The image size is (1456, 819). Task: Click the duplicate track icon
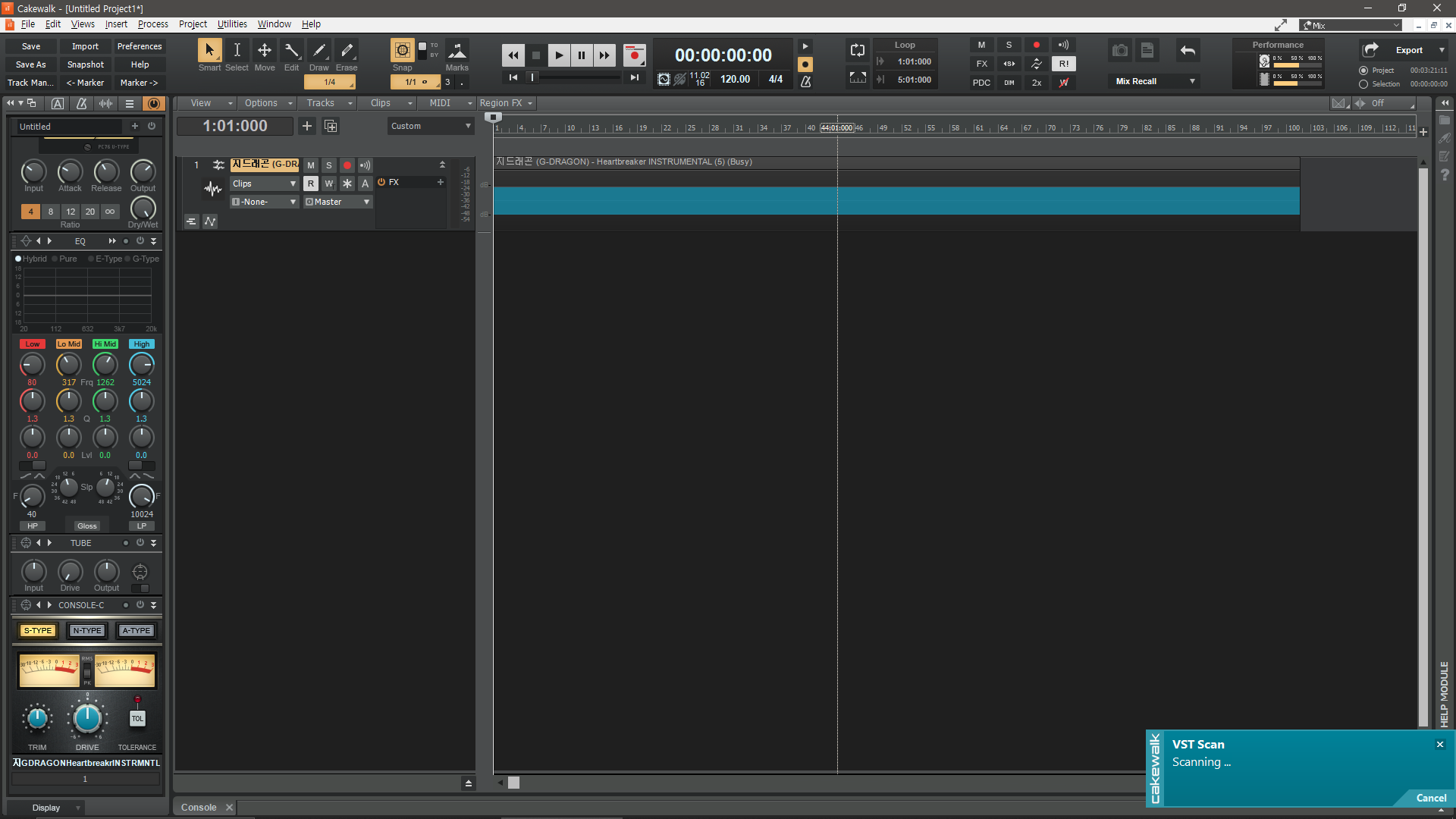point(331,126)
